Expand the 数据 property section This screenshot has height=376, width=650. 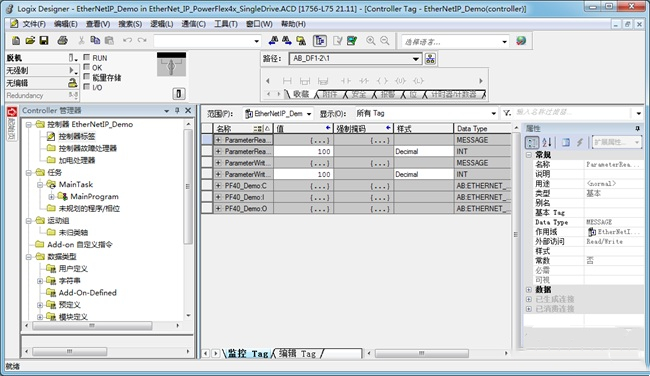[x=529, y=289]
